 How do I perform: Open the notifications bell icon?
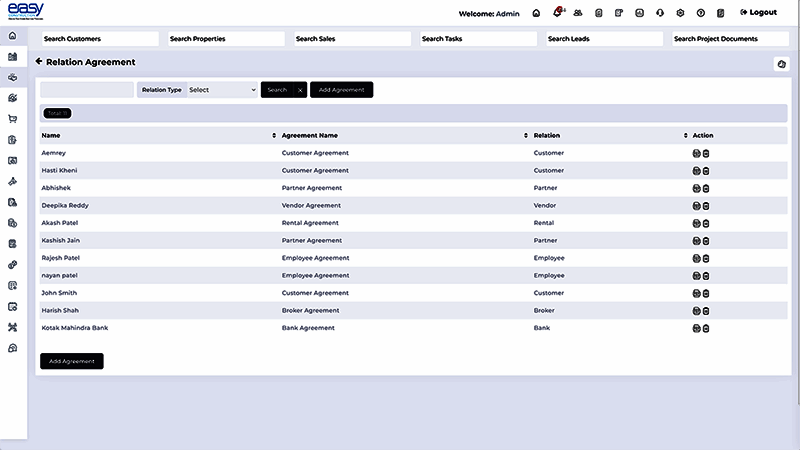tap(558, 13)
